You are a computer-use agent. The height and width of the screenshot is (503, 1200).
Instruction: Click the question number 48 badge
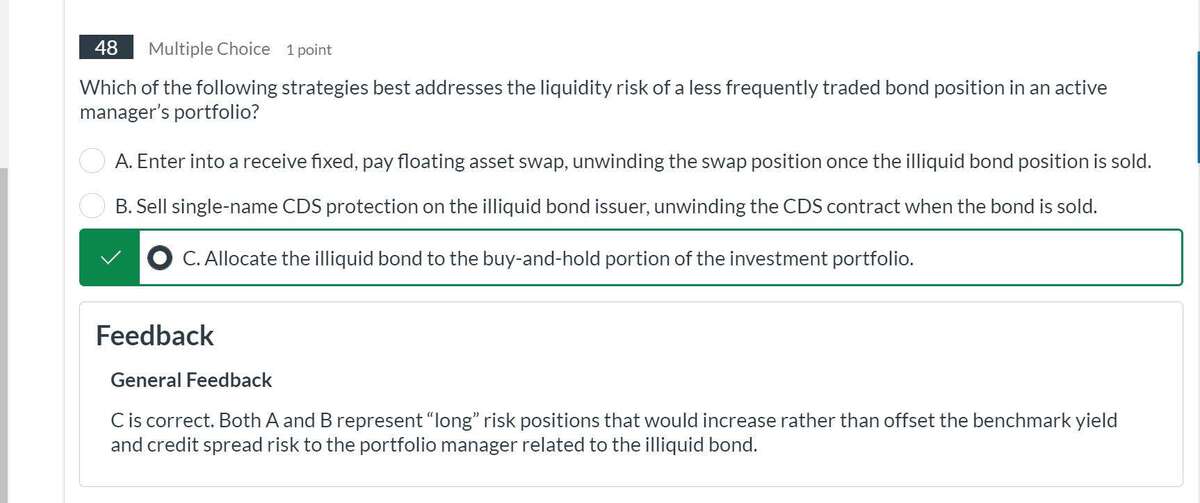(106, 48)
